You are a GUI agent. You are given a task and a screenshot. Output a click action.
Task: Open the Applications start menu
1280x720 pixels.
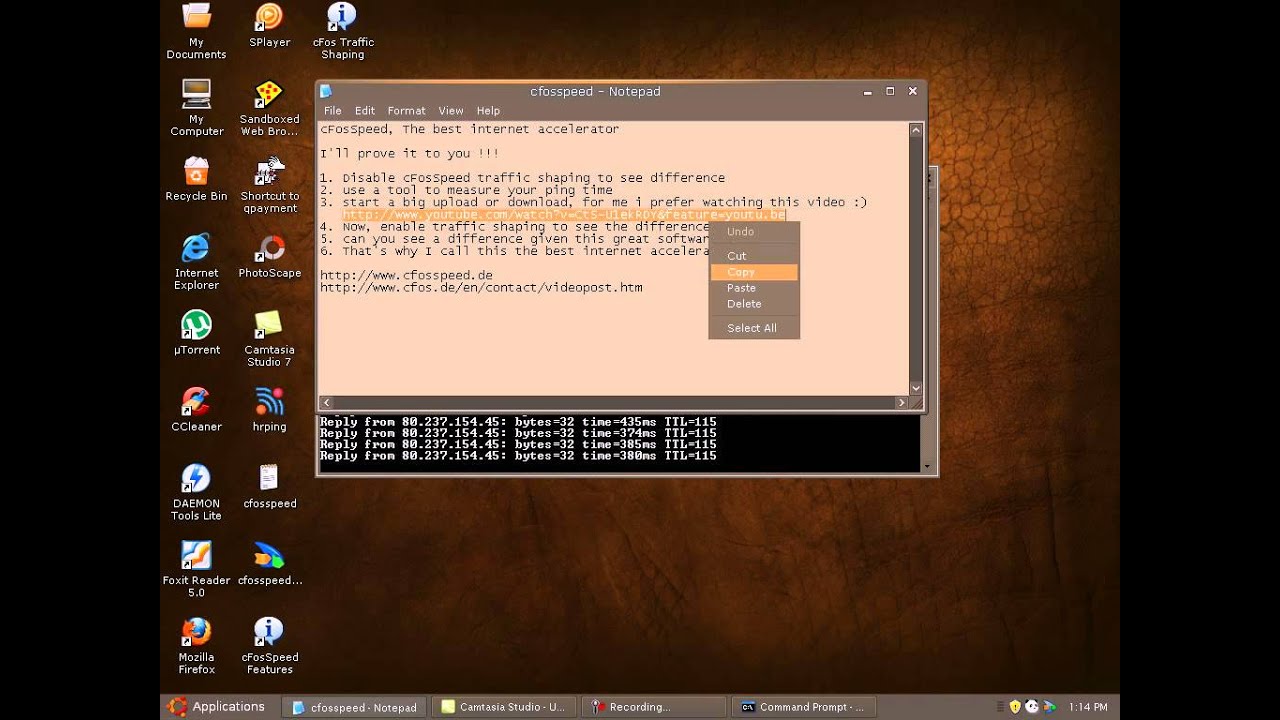pyautogui.click(x=216, y=707)
